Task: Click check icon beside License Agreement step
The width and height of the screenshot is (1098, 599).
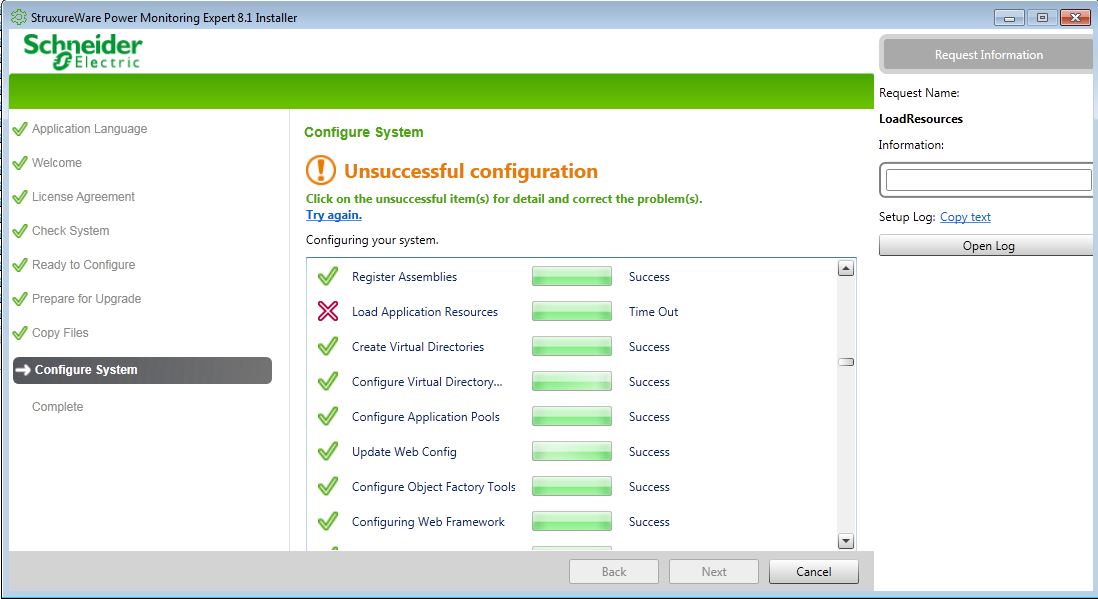Action: [x=20, y=196]
